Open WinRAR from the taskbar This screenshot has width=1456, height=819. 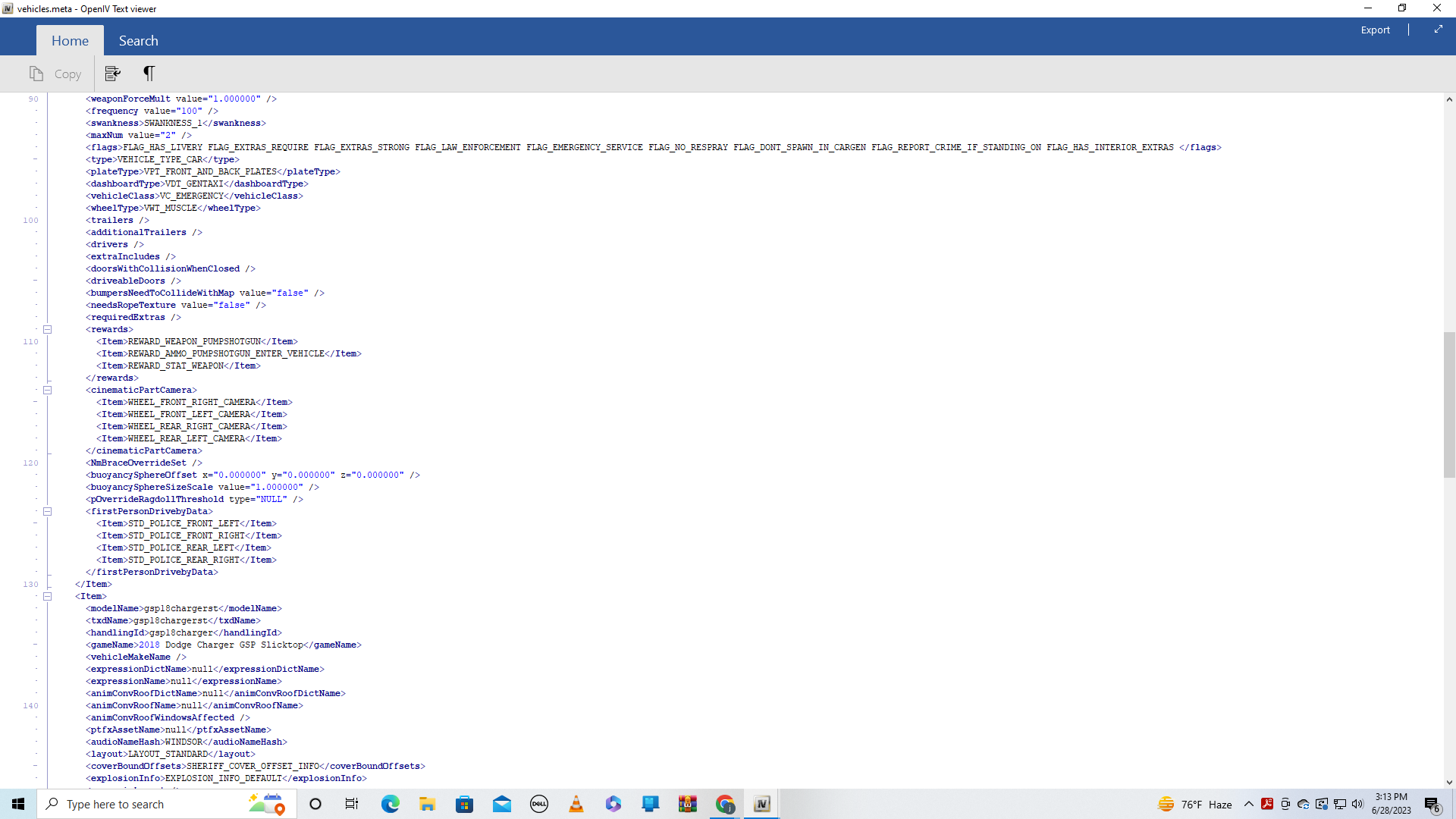point(688,804)
